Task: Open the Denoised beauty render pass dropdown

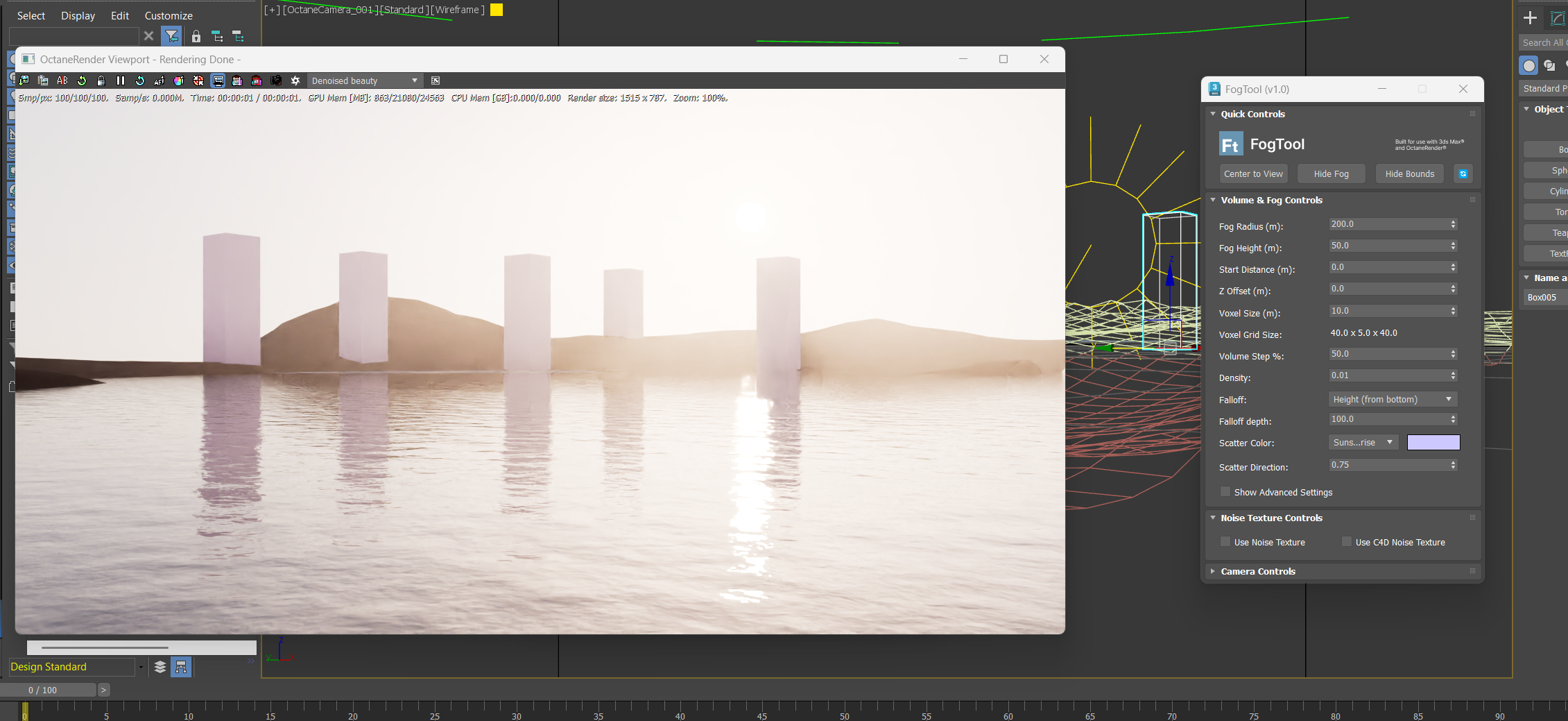Action: pyautogui.click(x=365, y=80)
